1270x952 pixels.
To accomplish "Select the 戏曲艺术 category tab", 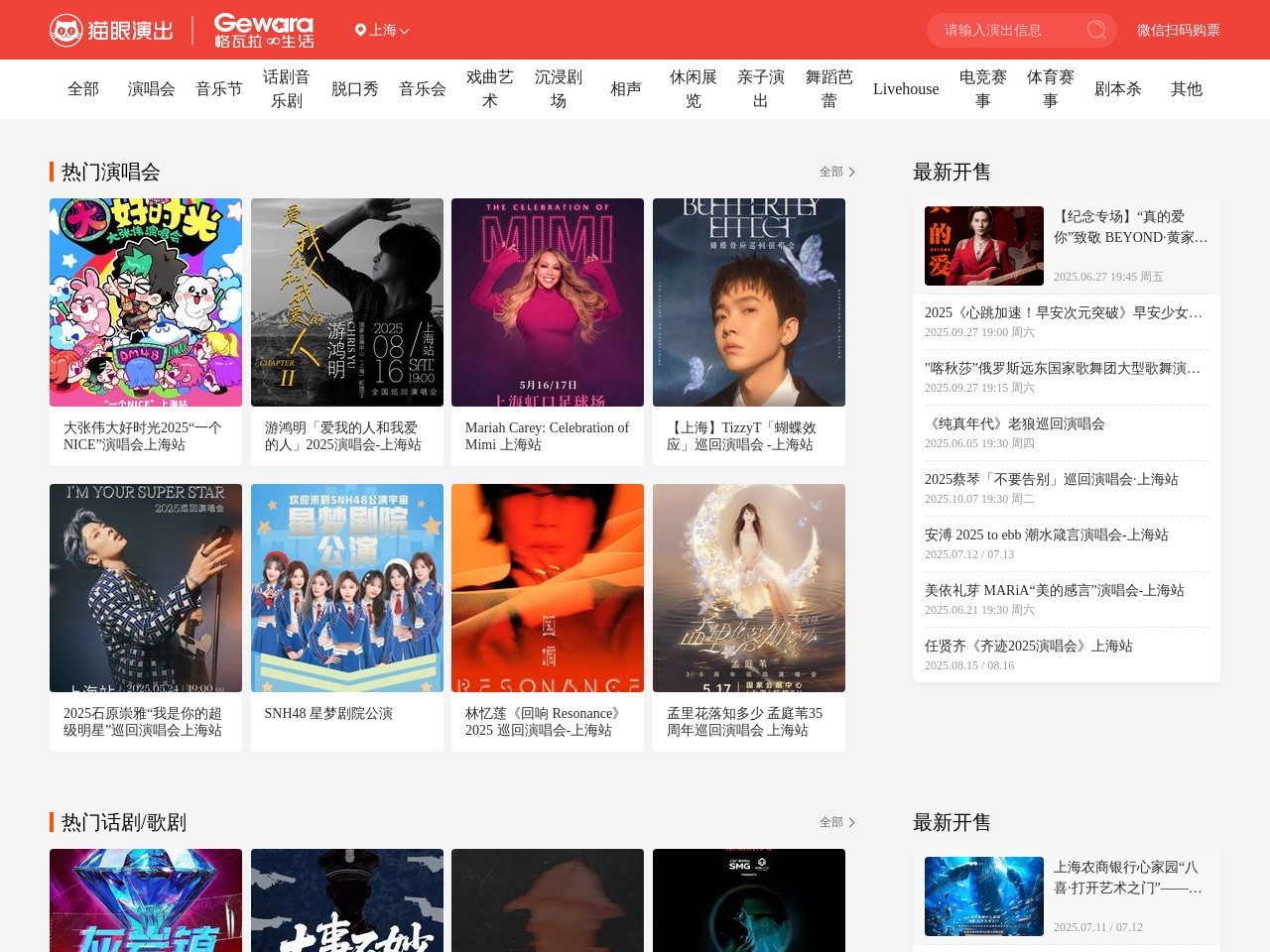I will pos(490,89).
